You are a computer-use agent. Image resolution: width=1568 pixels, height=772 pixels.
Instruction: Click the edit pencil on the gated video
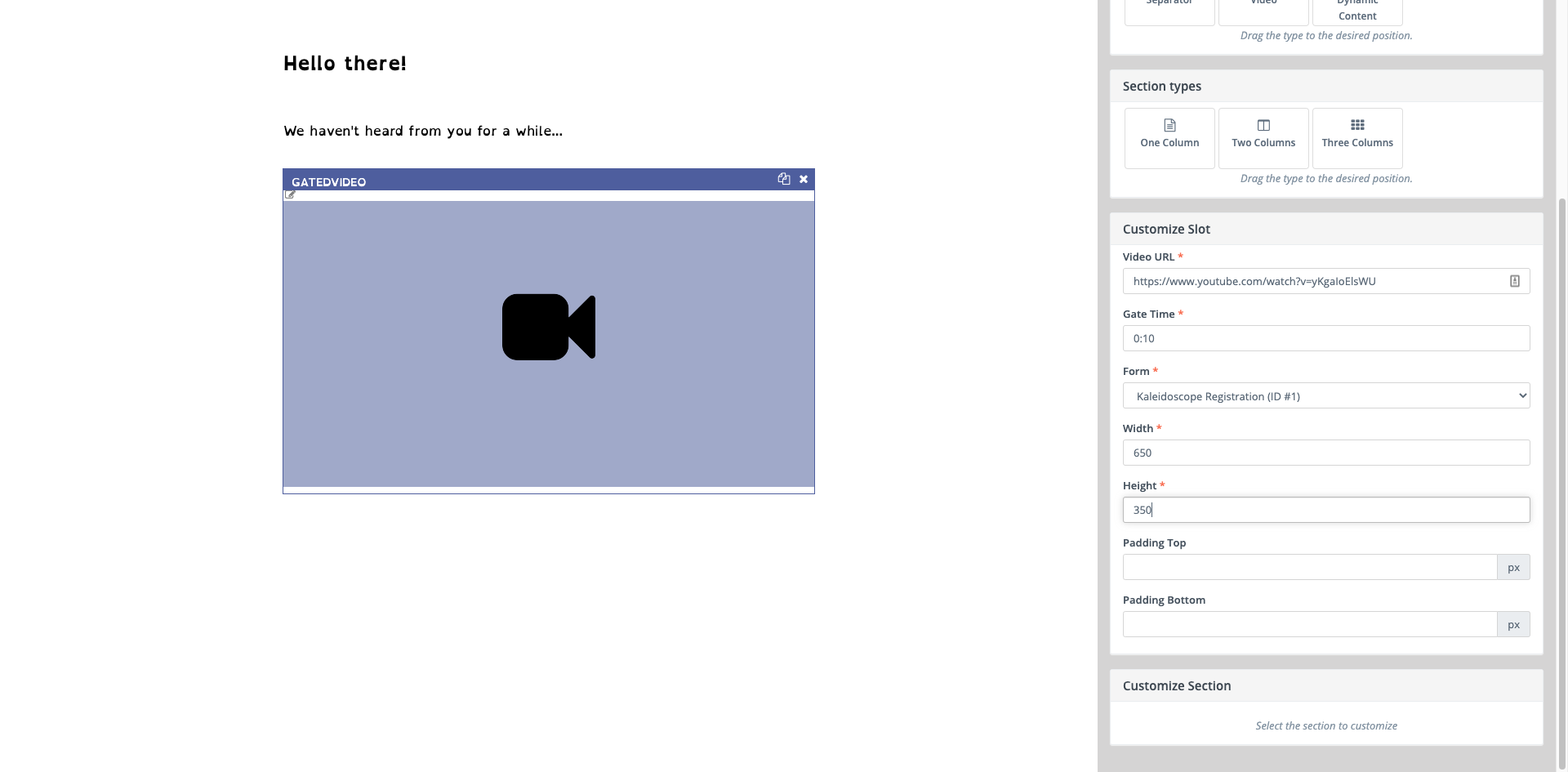pyautogui.click(x=289, y=194)
